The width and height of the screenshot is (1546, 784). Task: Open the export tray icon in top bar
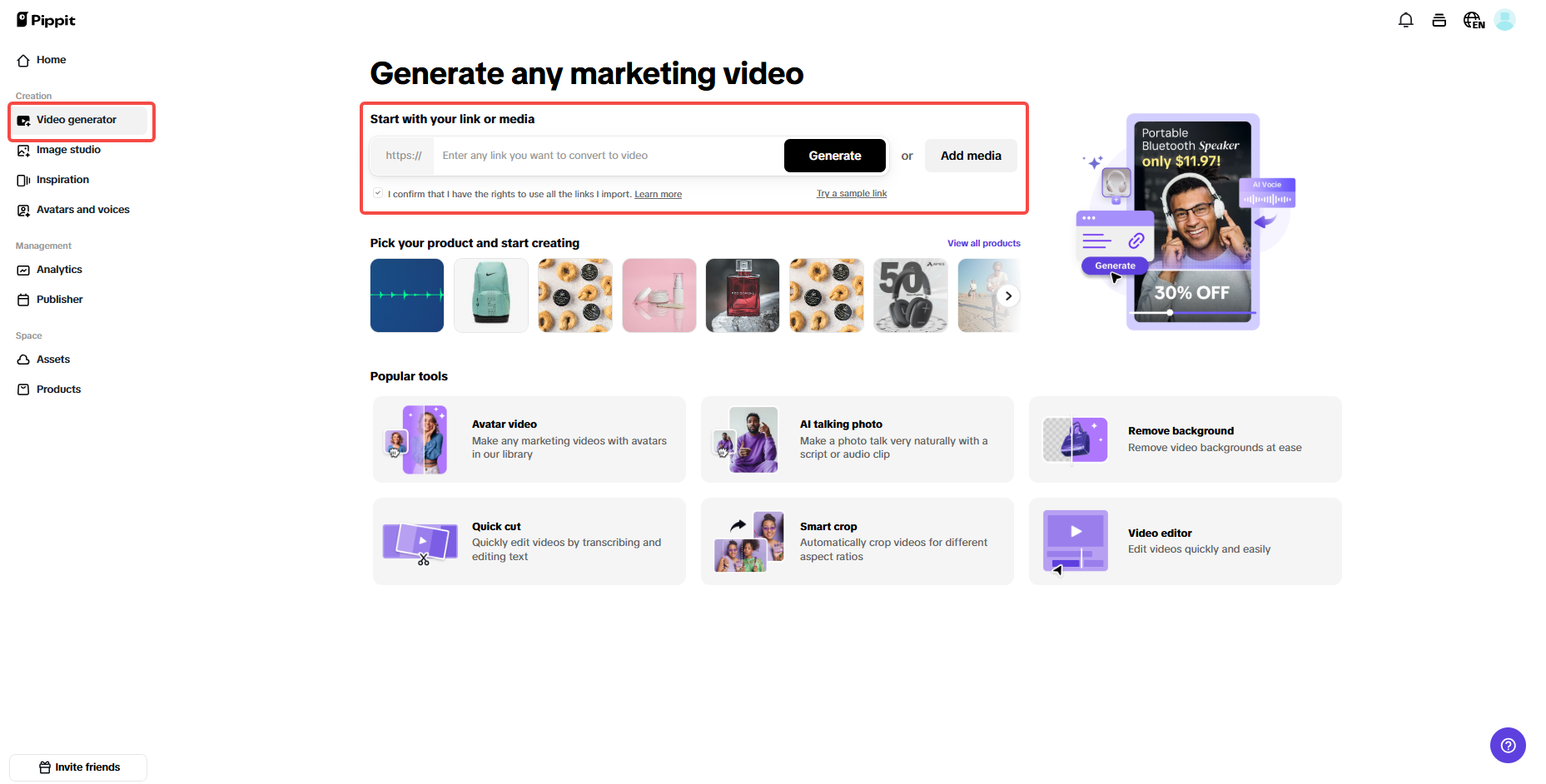point(1439,19)
